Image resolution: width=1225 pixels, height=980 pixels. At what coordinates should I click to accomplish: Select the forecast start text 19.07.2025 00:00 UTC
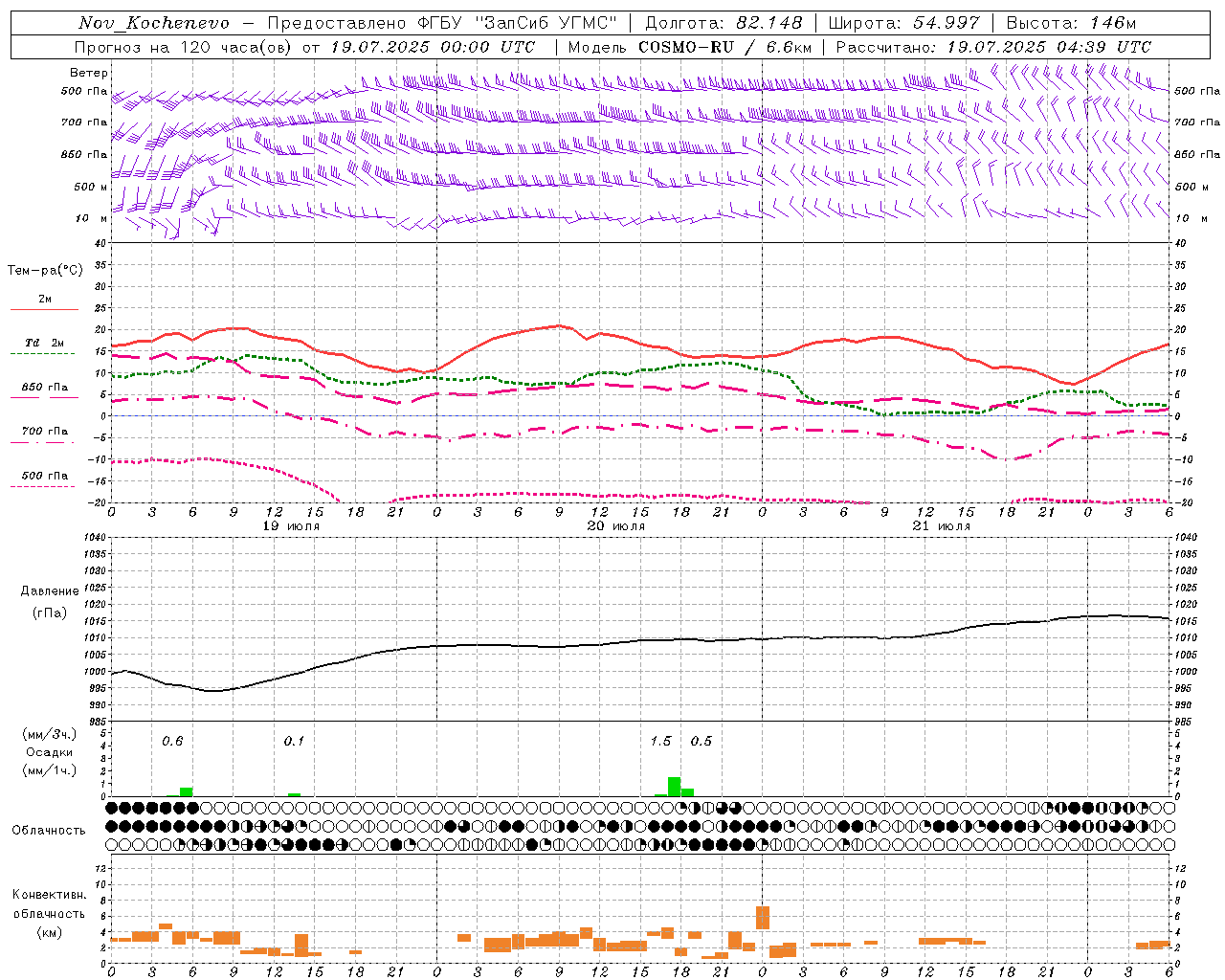[433, 47]
